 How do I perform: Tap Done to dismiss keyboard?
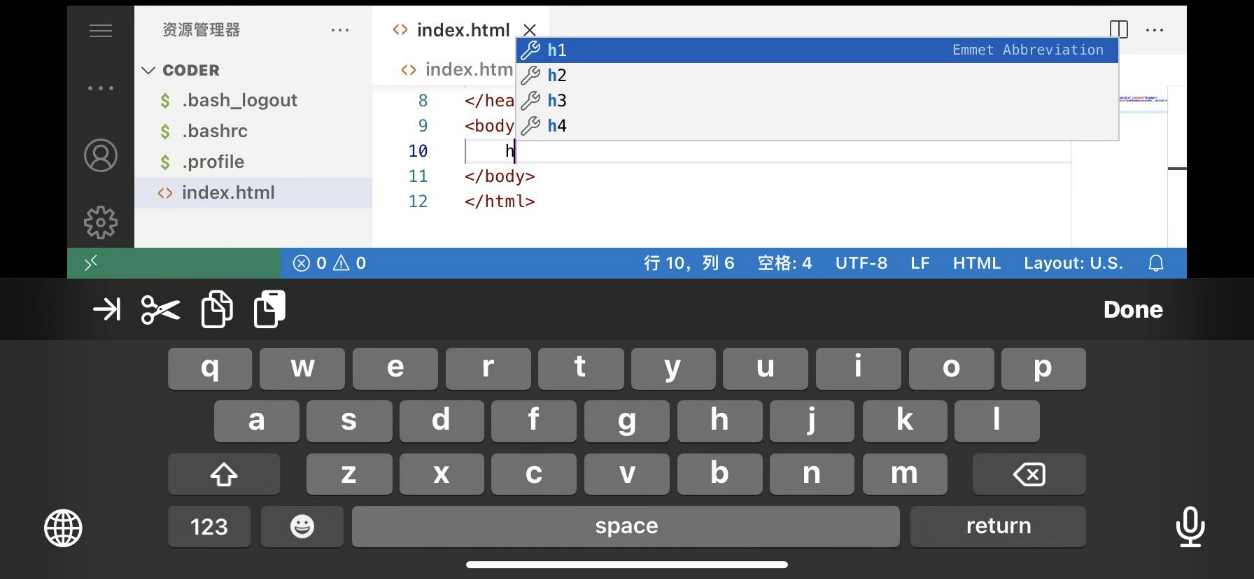pos(1133,310)
